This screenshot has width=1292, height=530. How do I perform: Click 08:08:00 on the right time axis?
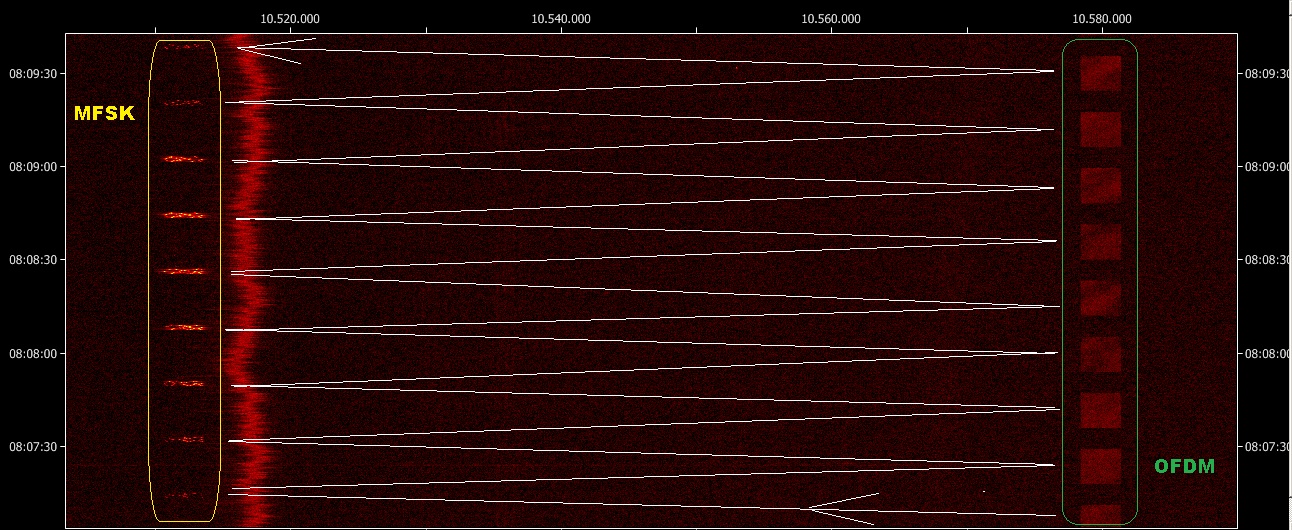tap(1266, 353)
